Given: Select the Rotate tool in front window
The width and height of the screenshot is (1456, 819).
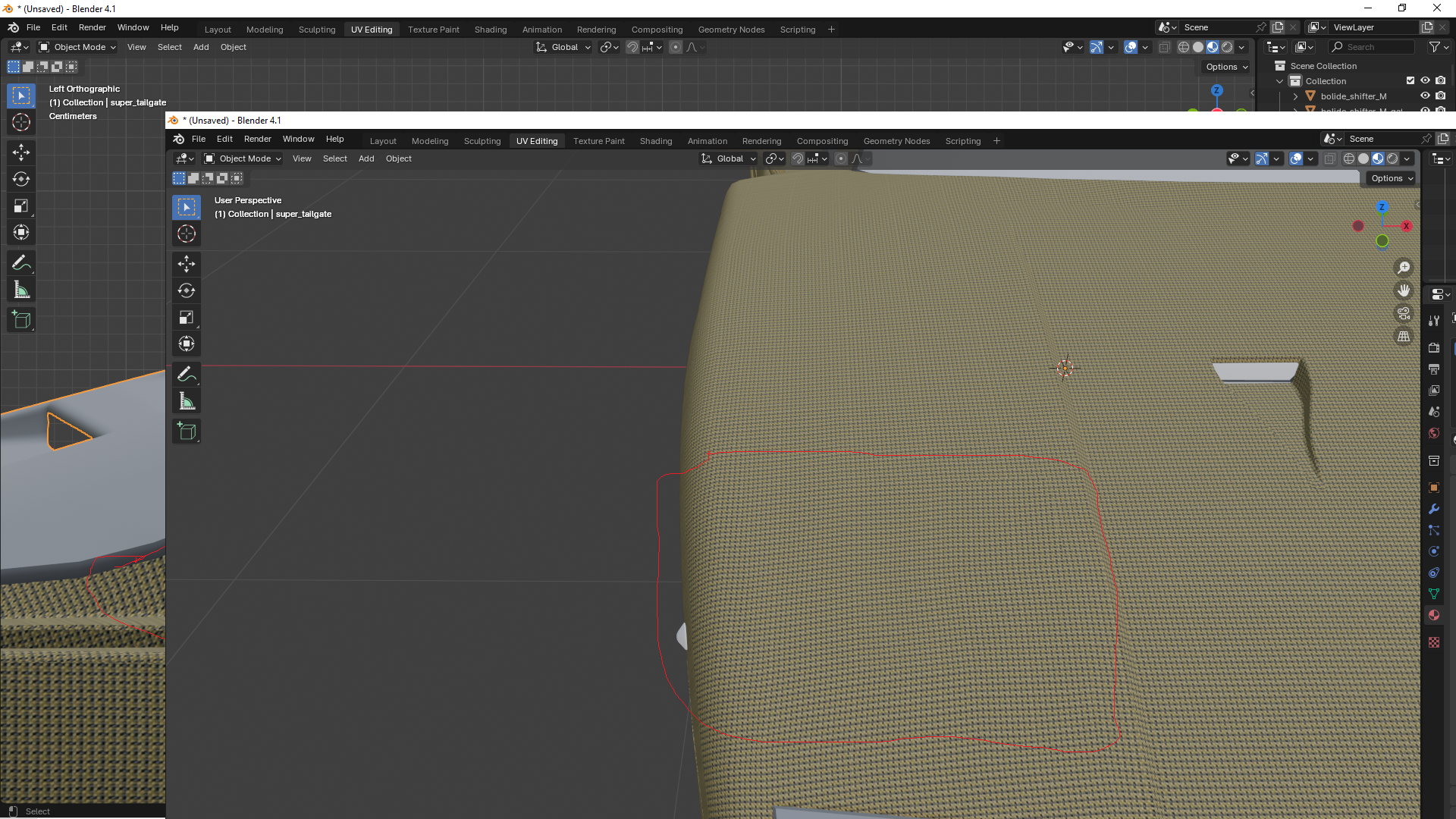Looking at the screenshot, I should 187,290.
